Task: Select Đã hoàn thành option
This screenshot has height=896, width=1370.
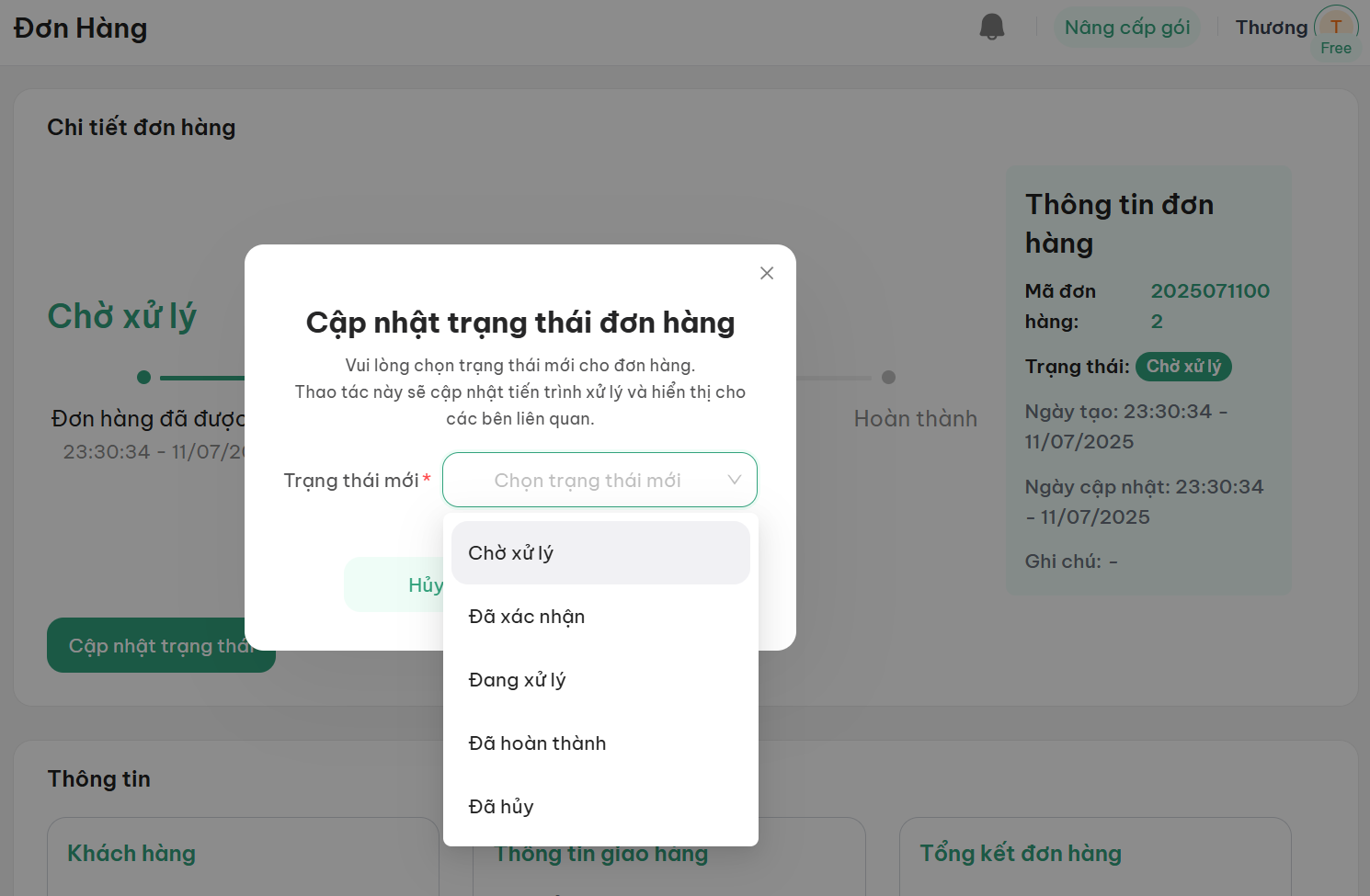Action: point(600,743)
